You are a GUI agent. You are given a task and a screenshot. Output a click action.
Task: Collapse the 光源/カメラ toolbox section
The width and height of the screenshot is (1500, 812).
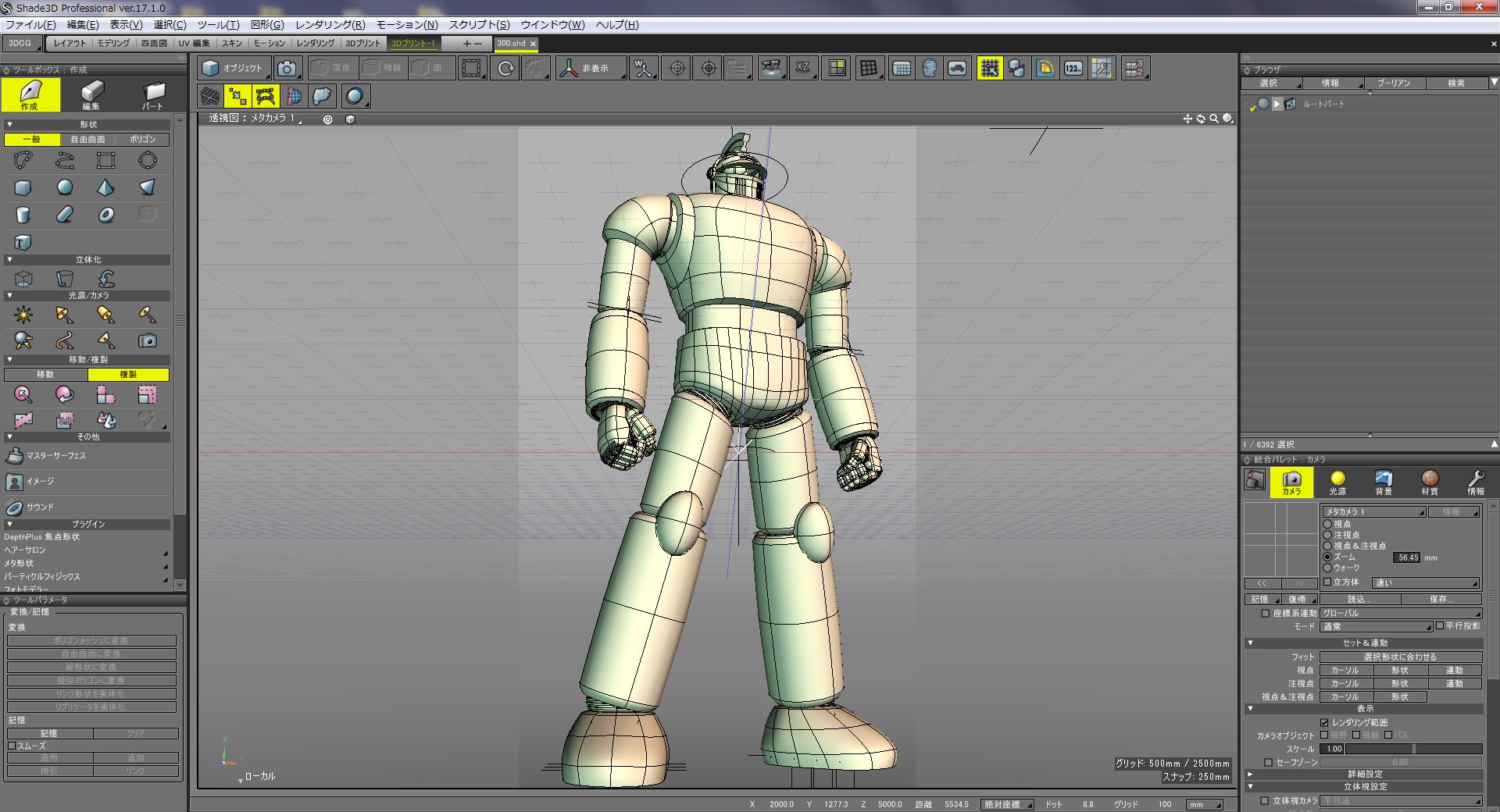tap(9, 295)
